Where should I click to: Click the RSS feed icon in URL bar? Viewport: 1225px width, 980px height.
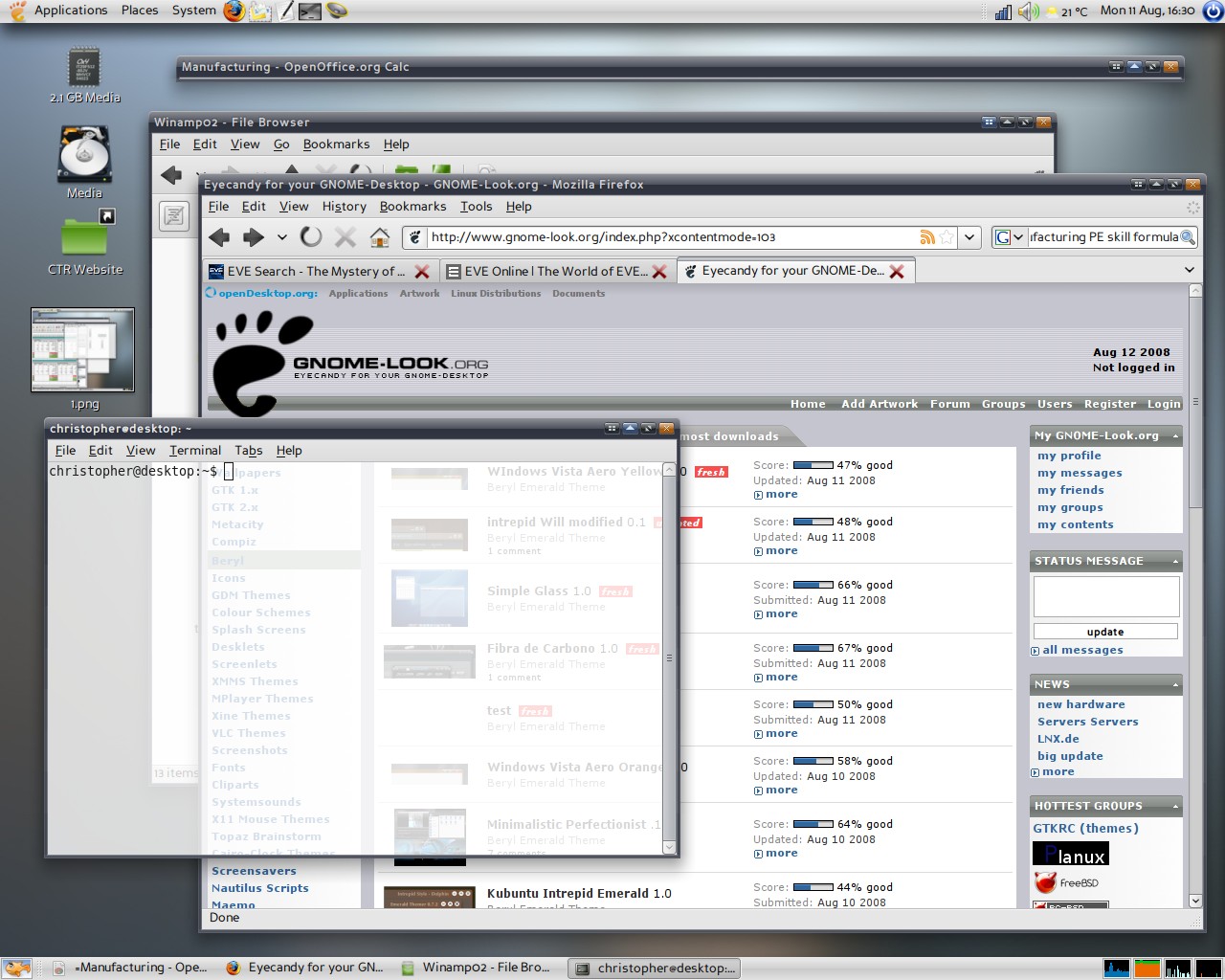[x=927, y=237]
